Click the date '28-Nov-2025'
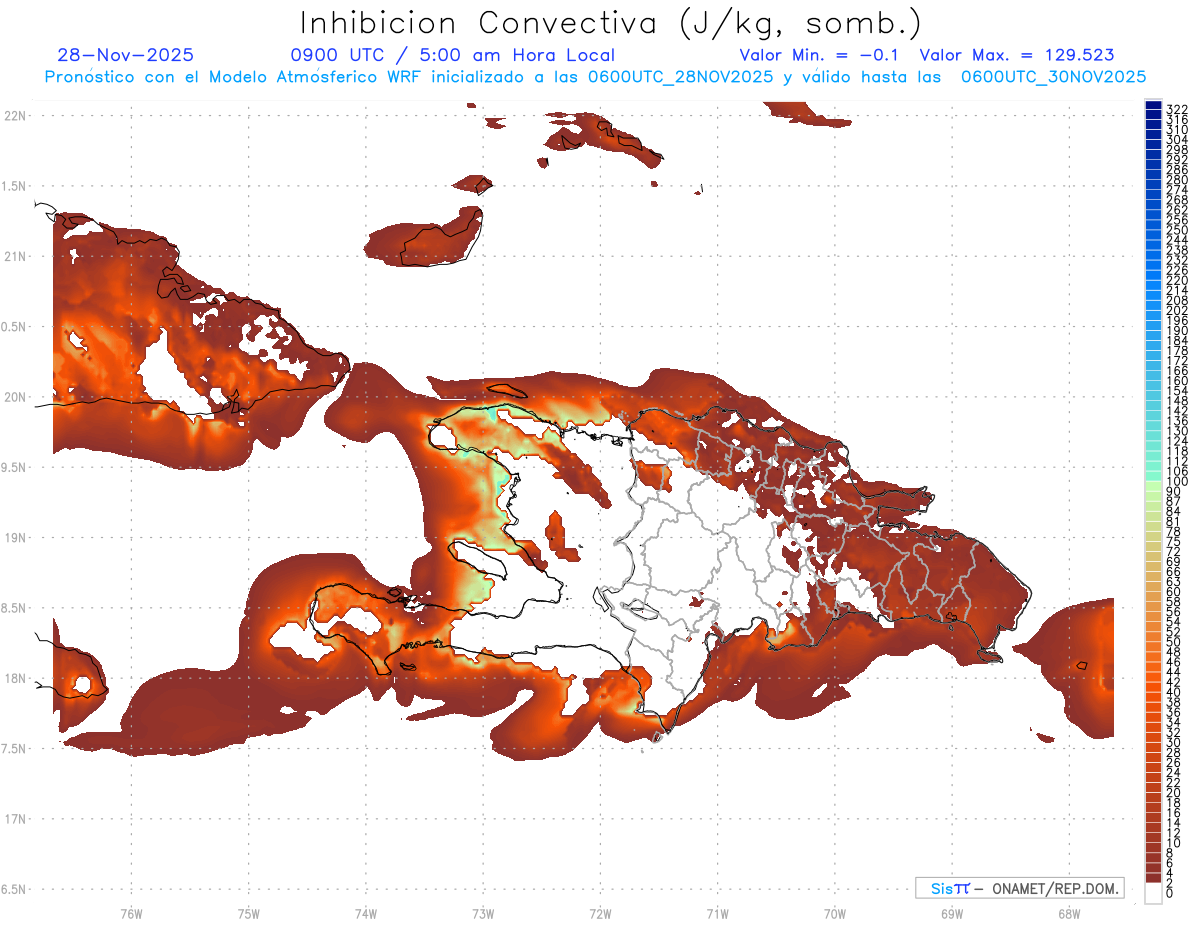 (x=126, y=56)
